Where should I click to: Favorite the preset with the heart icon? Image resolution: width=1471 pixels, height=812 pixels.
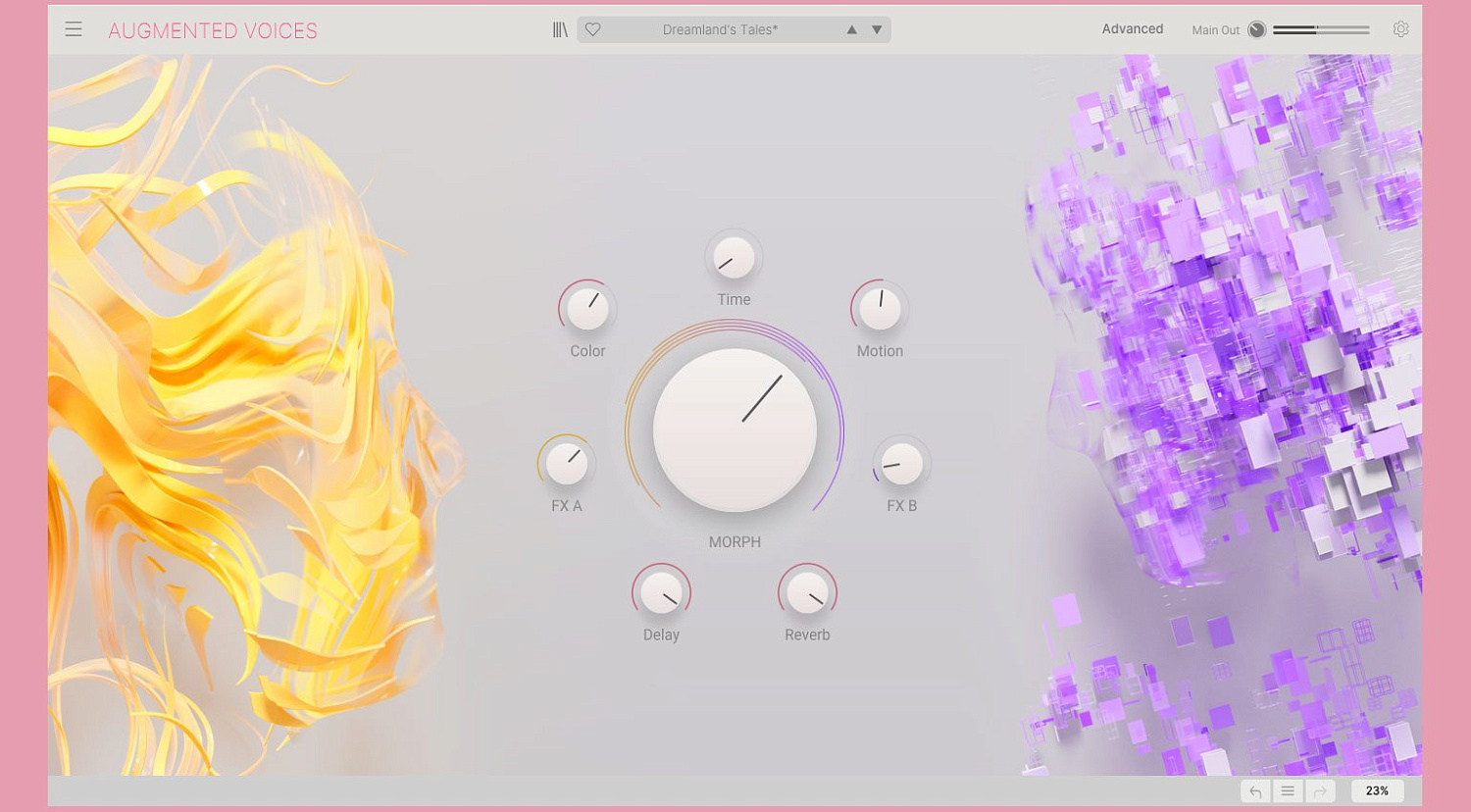pos(592,29)
